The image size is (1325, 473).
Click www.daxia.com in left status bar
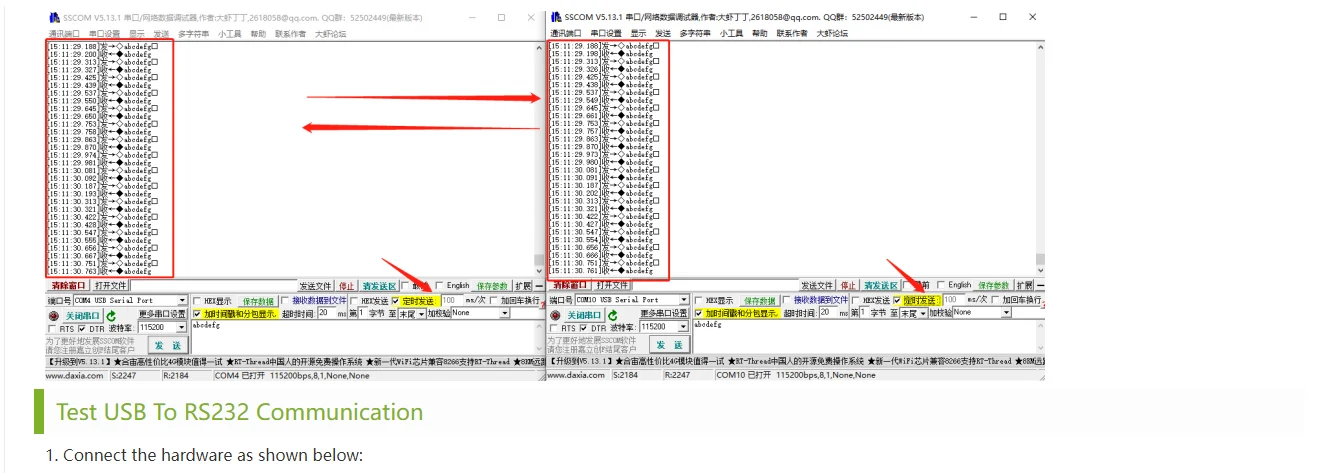pos(76,375)
